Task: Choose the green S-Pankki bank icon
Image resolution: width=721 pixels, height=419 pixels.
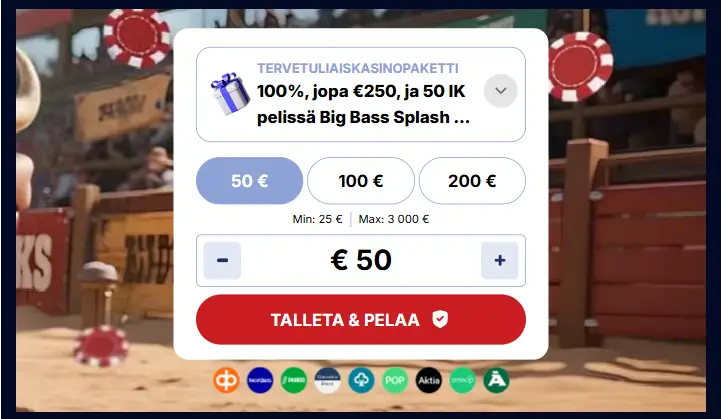Action: pos(294,380)
